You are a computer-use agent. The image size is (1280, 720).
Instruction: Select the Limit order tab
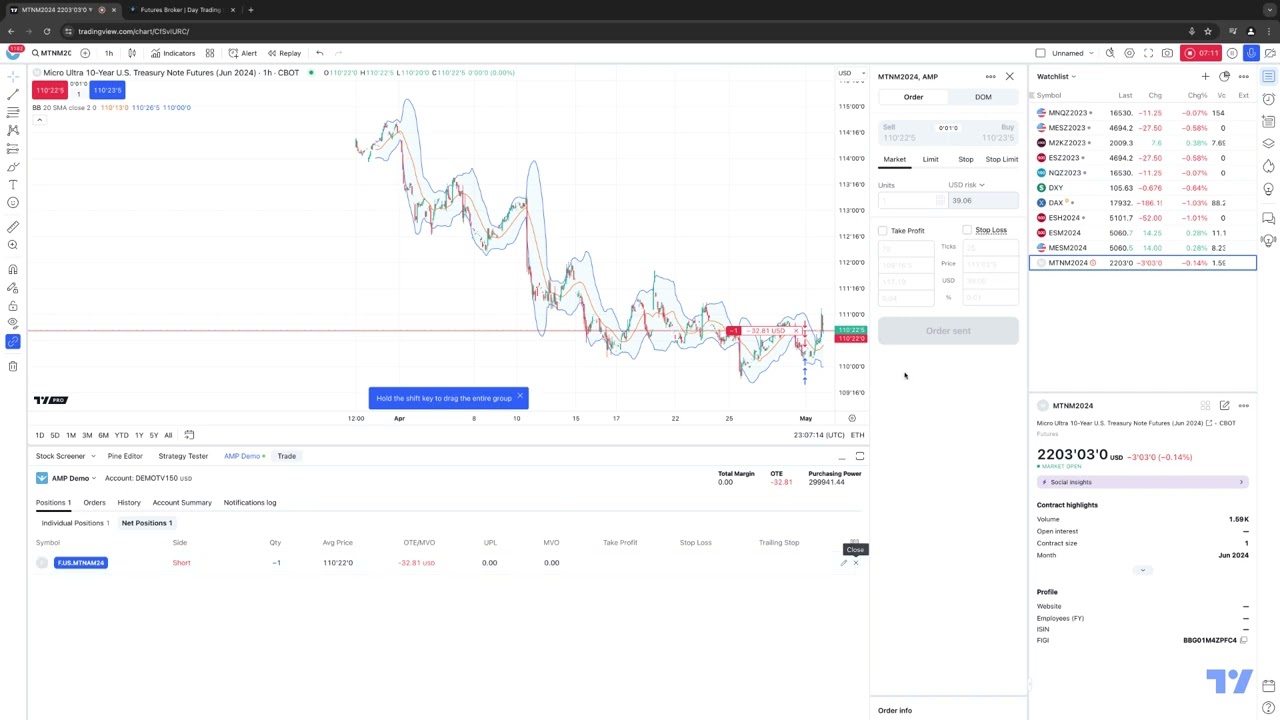(x=930, y=159)
